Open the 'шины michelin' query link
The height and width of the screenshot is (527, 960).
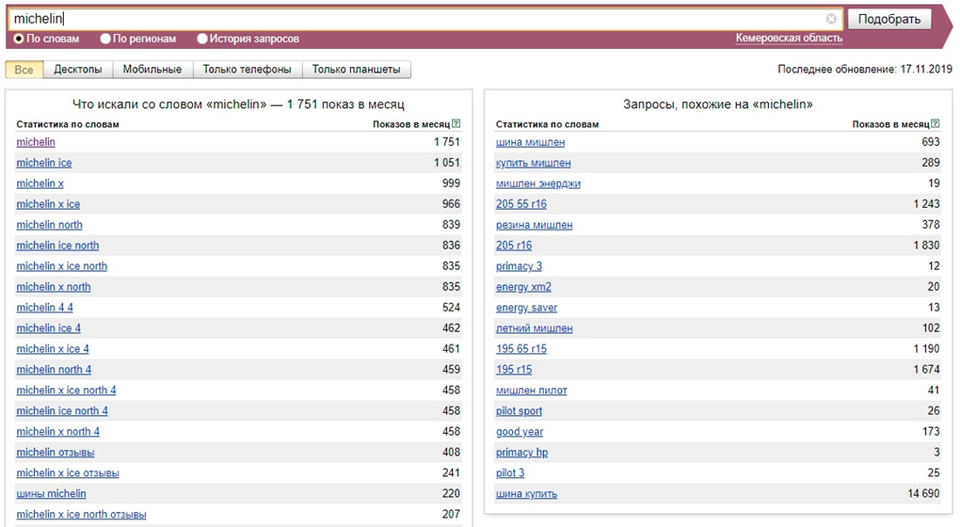(x=51, y=494)
